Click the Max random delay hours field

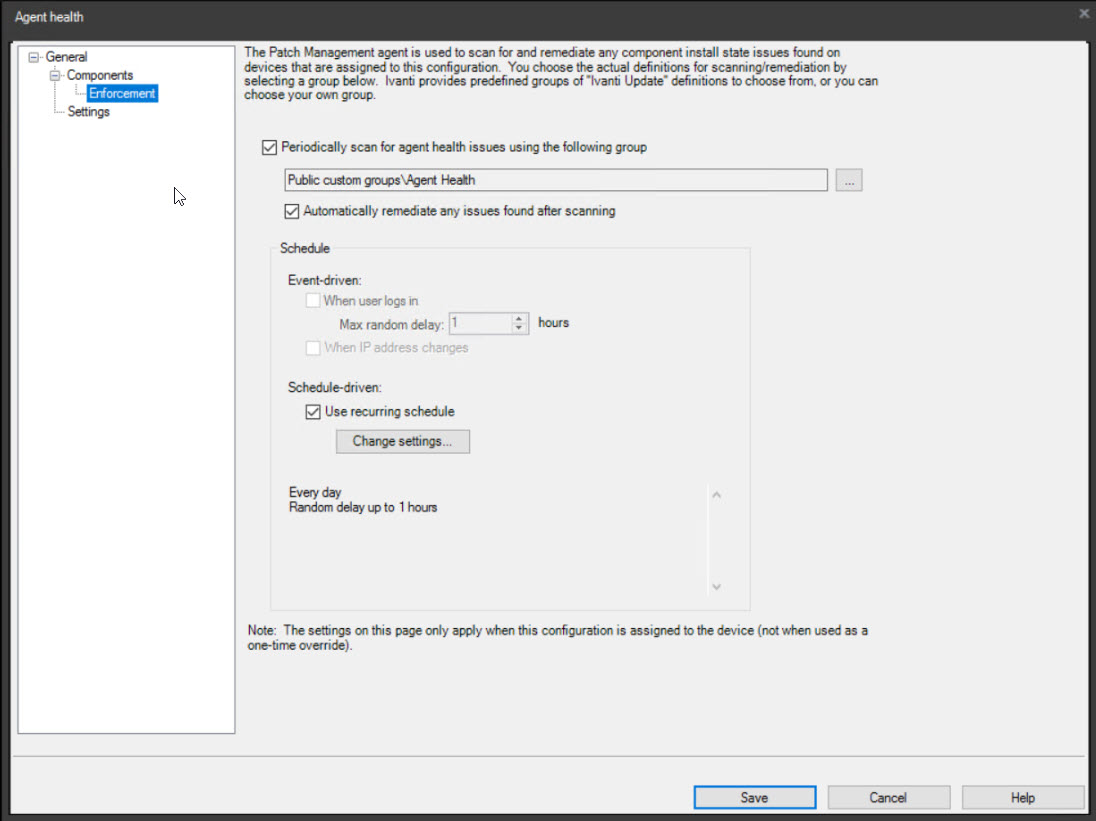(479, 324)
